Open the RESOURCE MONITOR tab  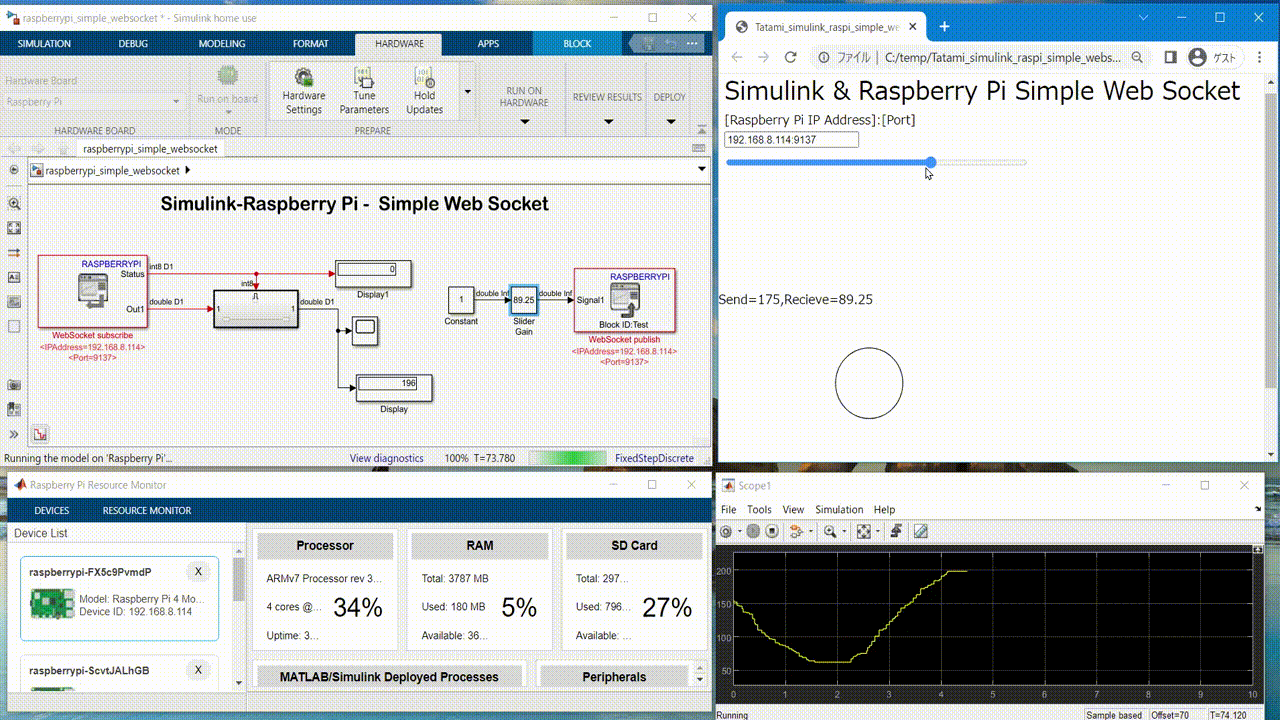pyautogui.click(x=147, y=510)
